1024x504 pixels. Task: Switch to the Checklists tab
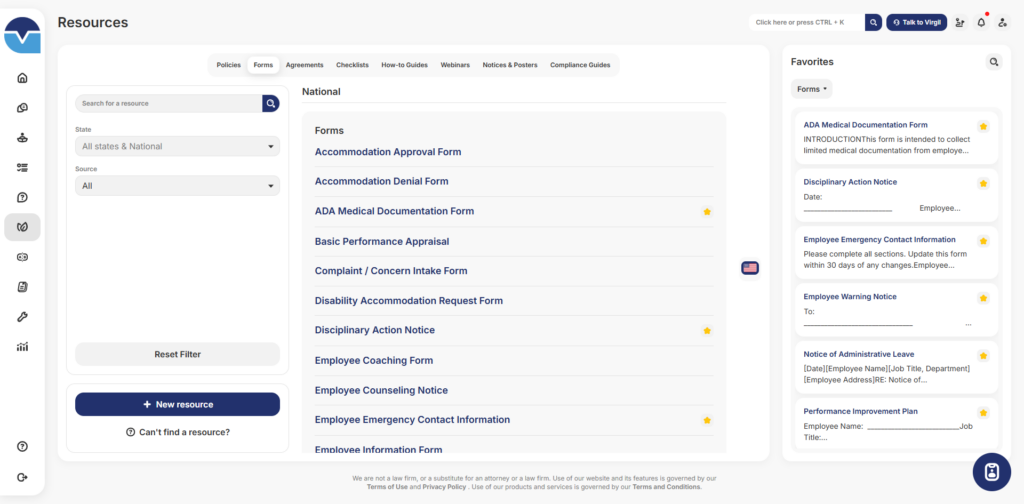click(x=352, y=65)
